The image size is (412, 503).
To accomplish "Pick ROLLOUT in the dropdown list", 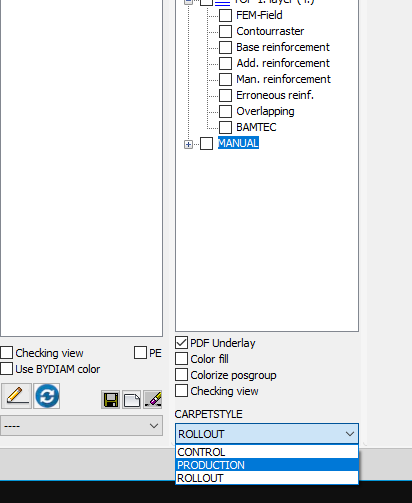I will click(x=267, y=478).
